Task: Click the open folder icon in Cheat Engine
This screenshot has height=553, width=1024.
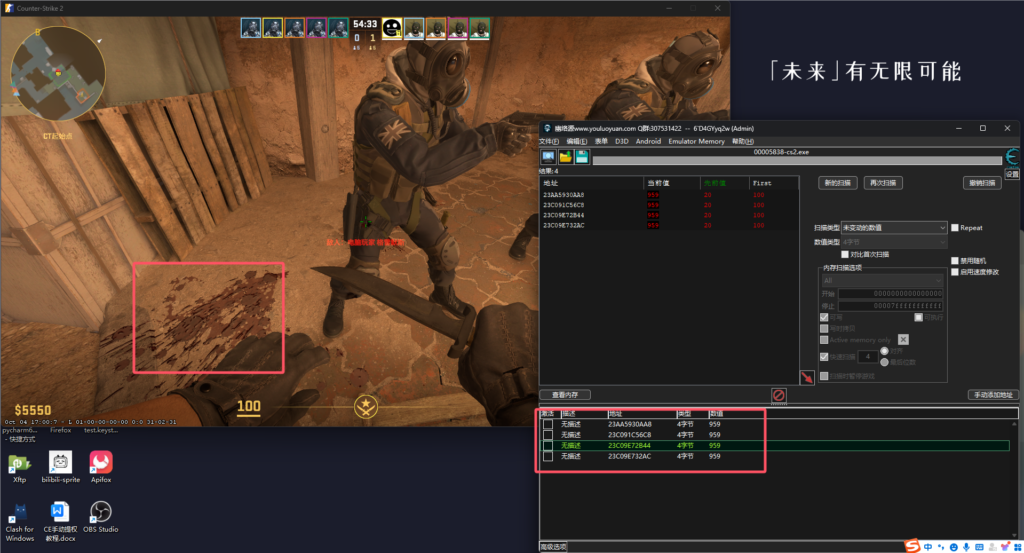Action: (565, 157)
